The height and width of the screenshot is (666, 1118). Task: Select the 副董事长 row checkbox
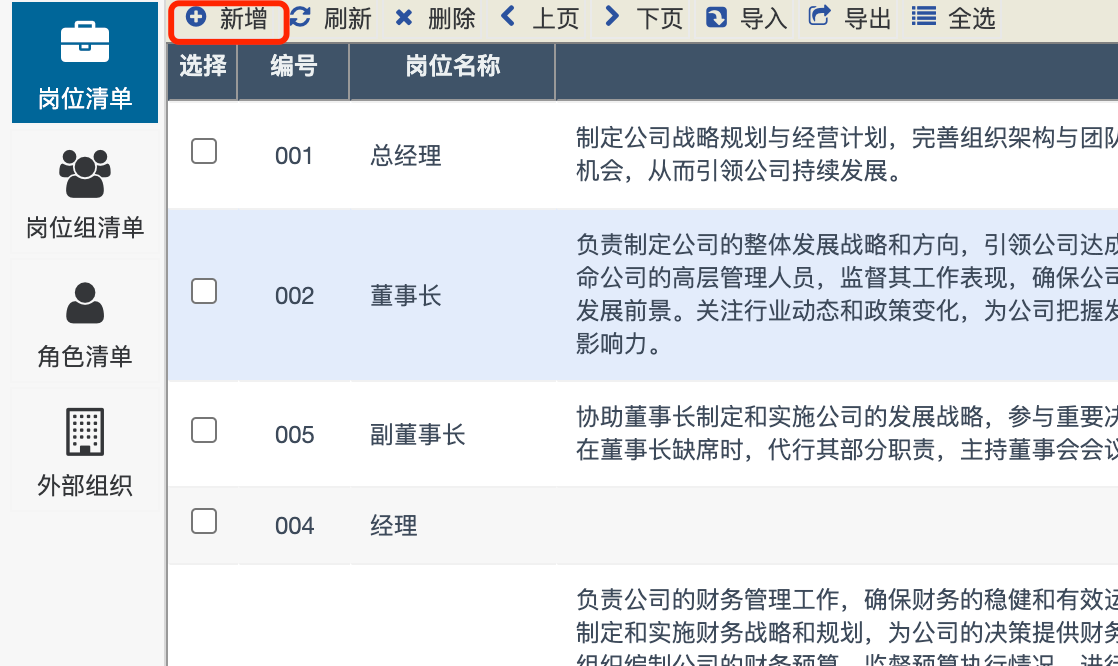tap(204, 430)
